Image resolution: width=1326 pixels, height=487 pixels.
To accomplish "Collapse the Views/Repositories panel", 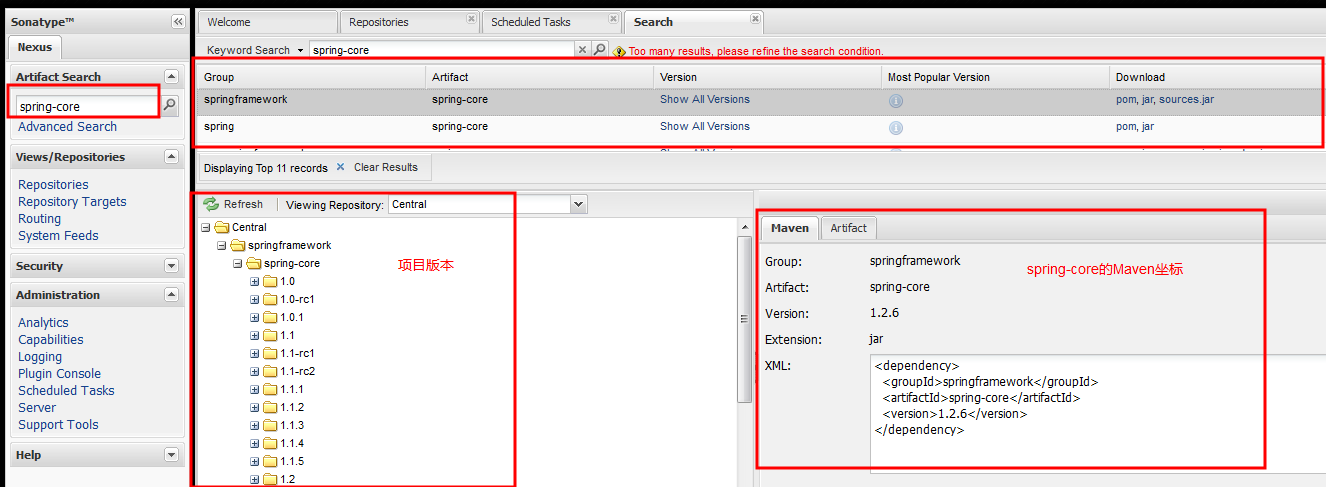I will 171,157.
